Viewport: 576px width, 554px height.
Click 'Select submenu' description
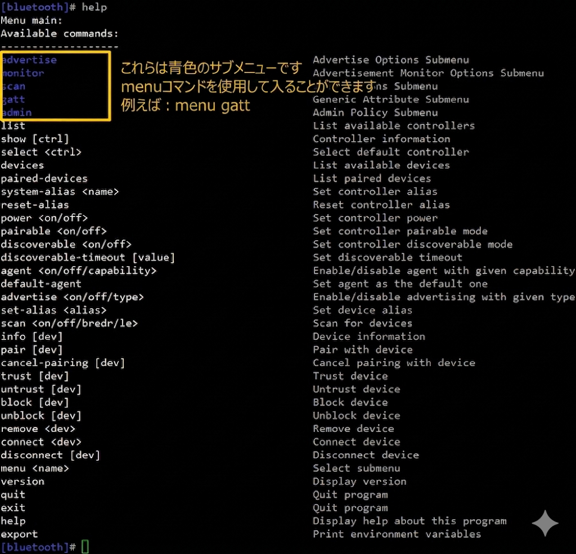click(x=357, y=468)
